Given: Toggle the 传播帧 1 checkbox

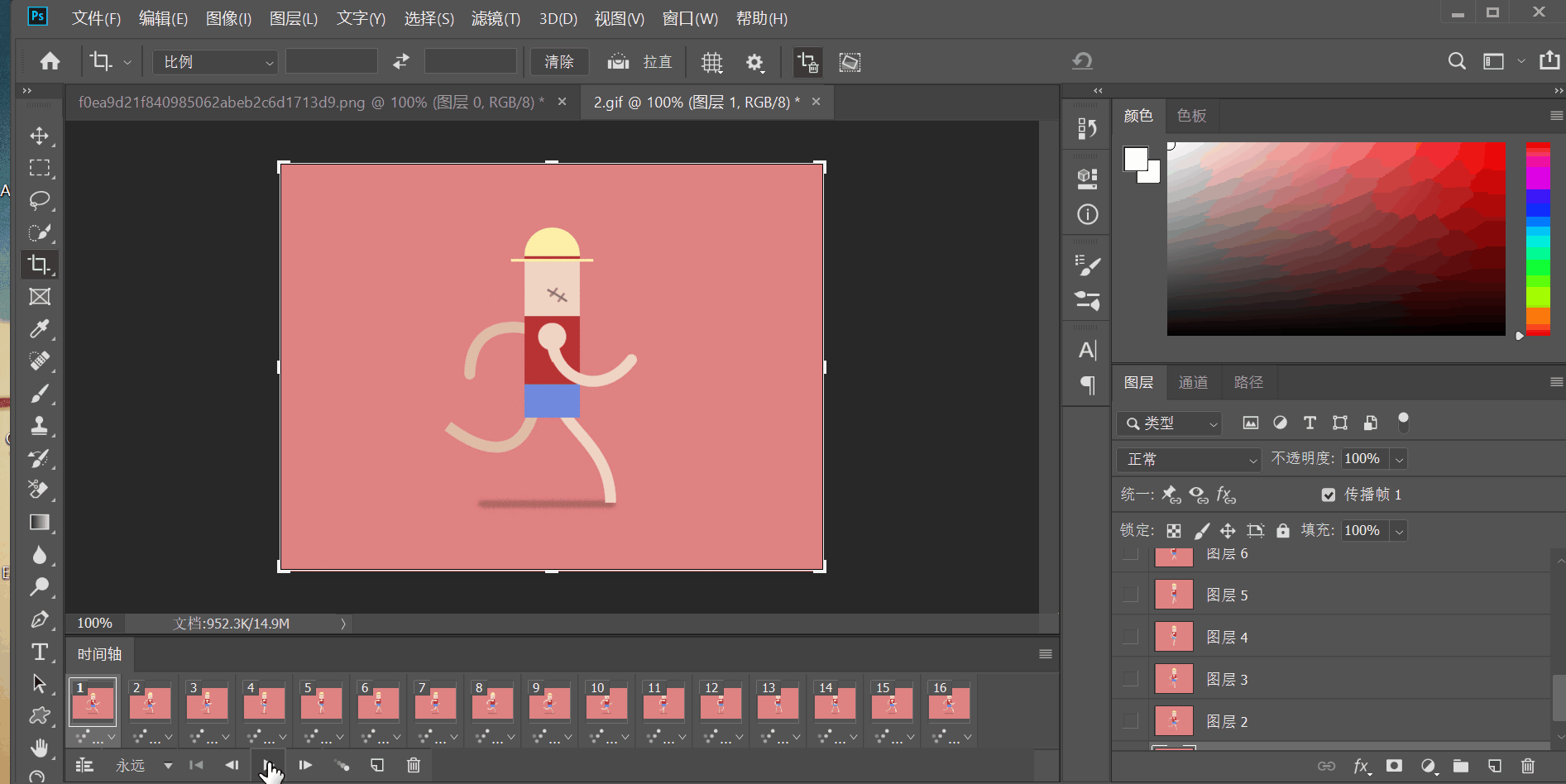Looking at the screenshot, I should (1329, 495).
